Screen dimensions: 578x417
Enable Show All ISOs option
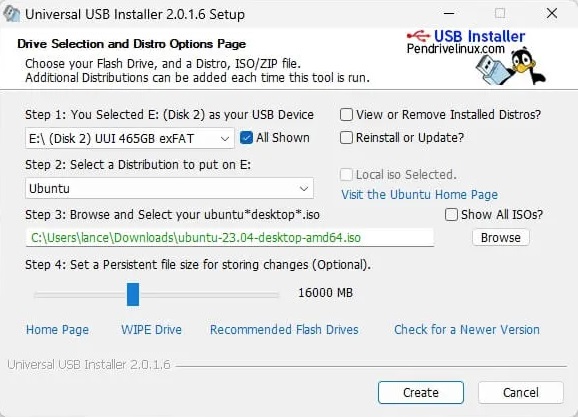[x=451, y=215]
